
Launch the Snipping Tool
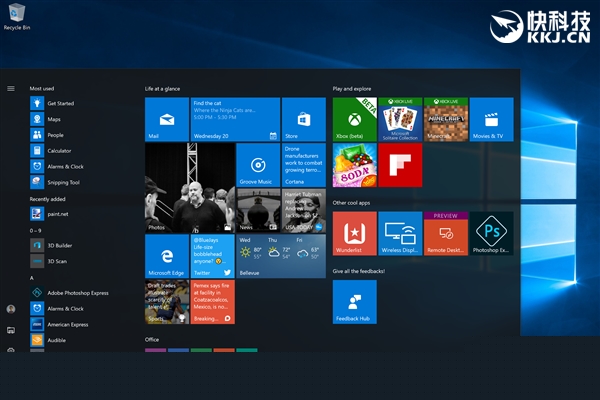coord(55,182)
